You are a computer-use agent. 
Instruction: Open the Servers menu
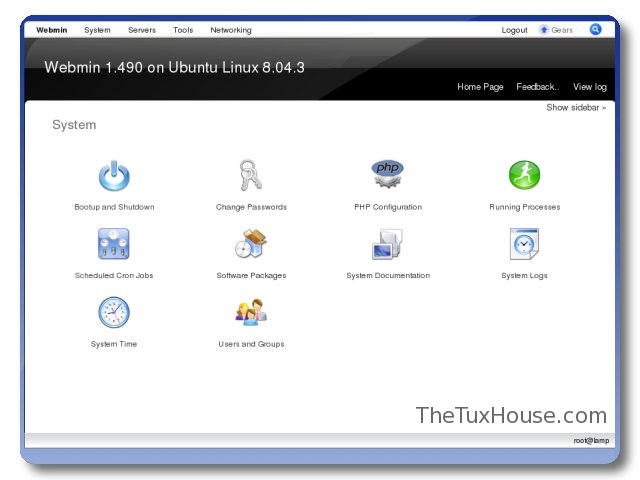142,30
